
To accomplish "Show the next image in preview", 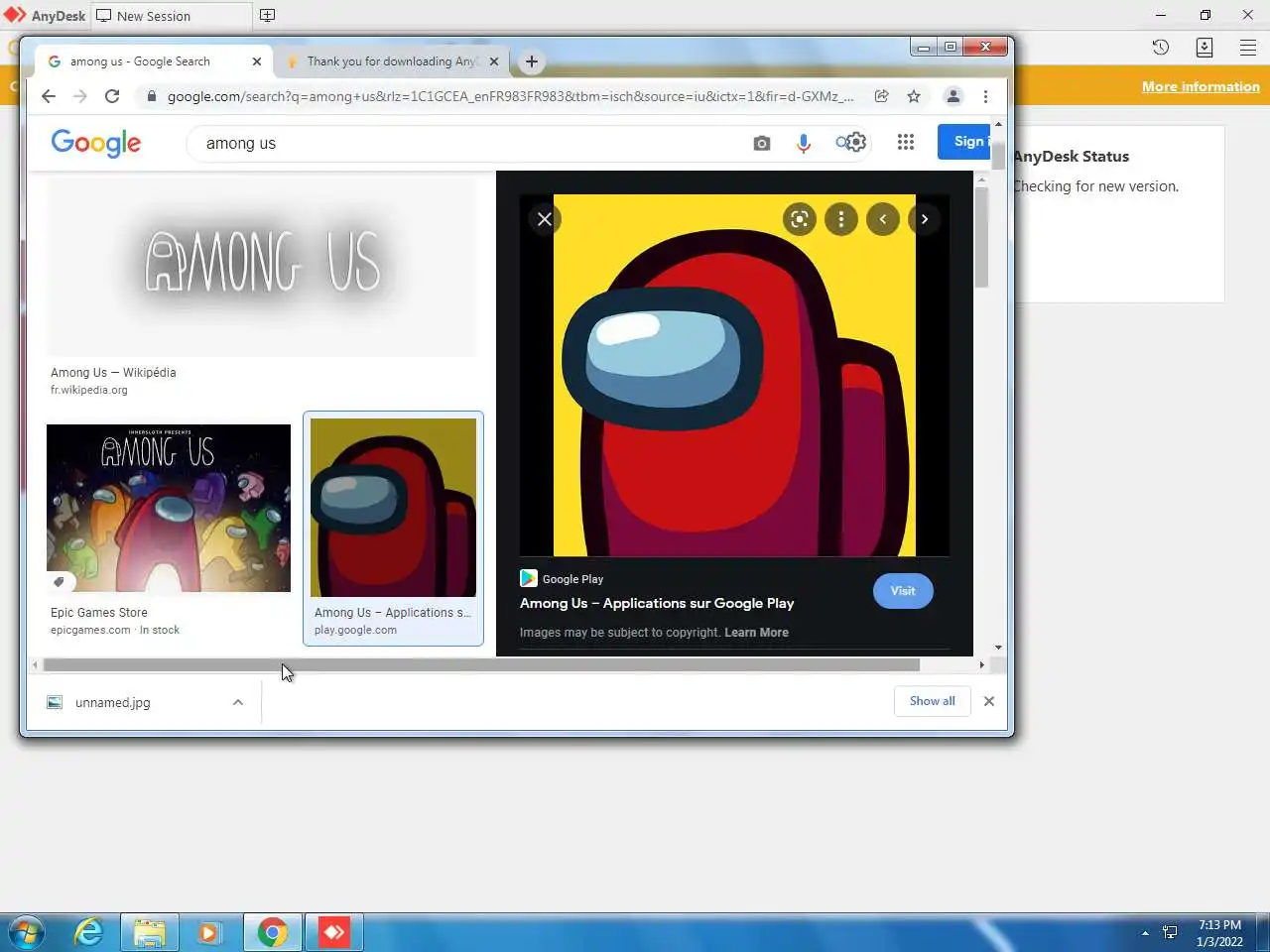I will click(x=925, y=219).
